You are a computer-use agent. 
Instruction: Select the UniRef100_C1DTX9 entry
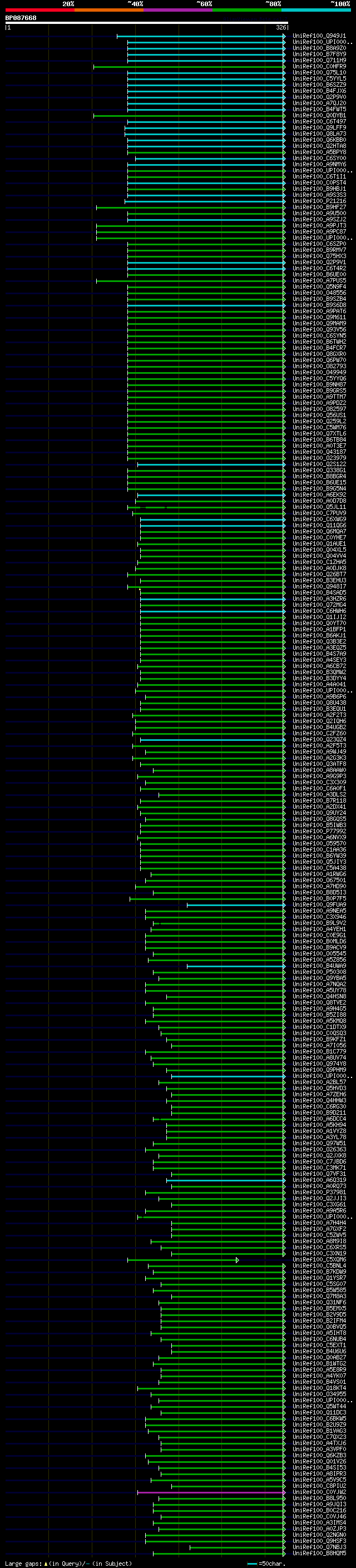tap(319, 1027)
